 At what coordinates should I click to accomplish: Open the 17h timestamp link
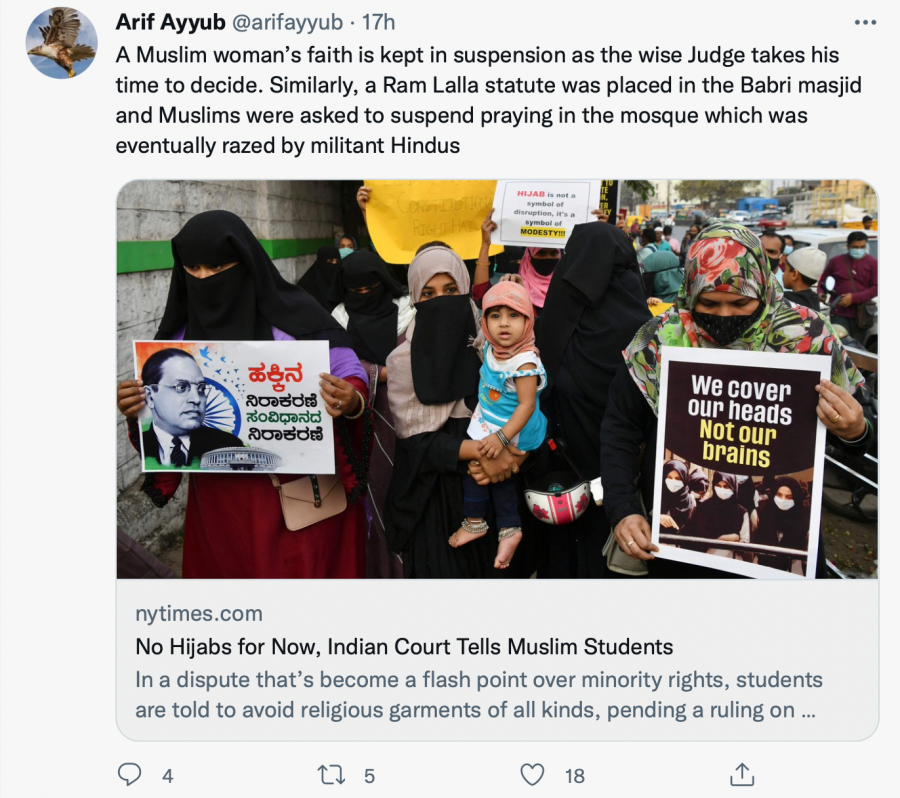(x=378, y=22)
